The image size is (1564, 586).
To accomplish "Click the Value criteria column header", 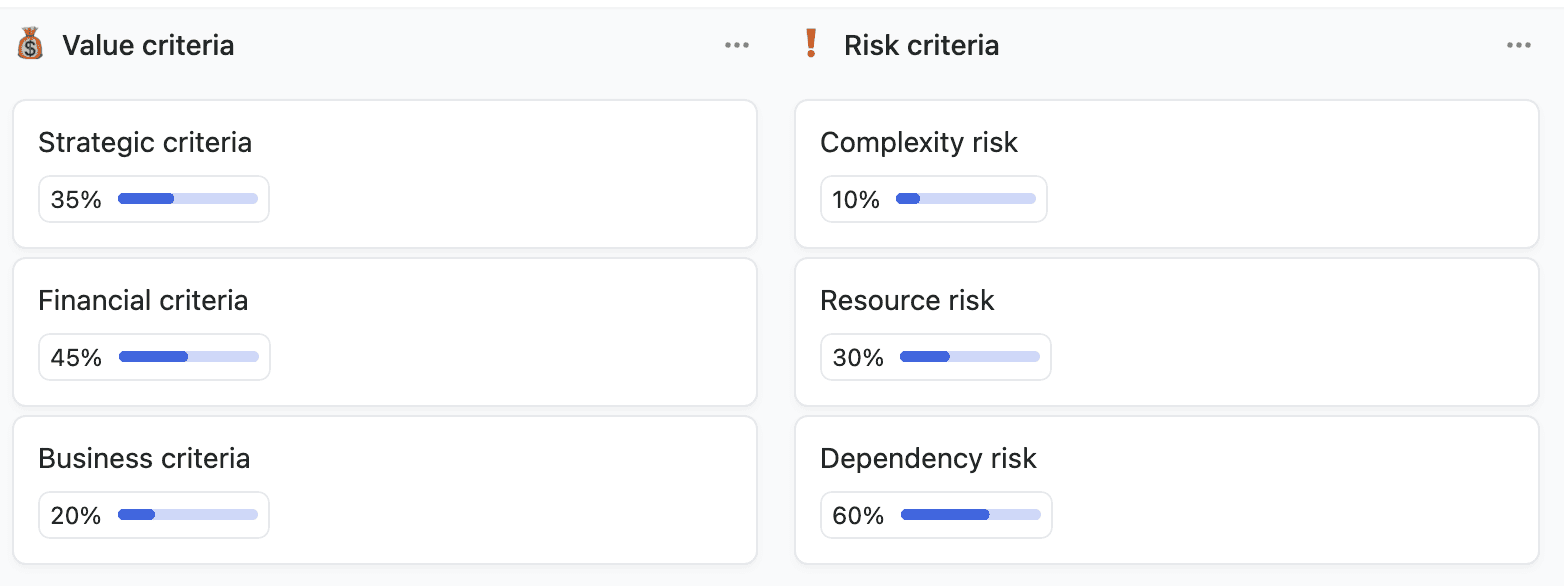I will tap(148, 44).
